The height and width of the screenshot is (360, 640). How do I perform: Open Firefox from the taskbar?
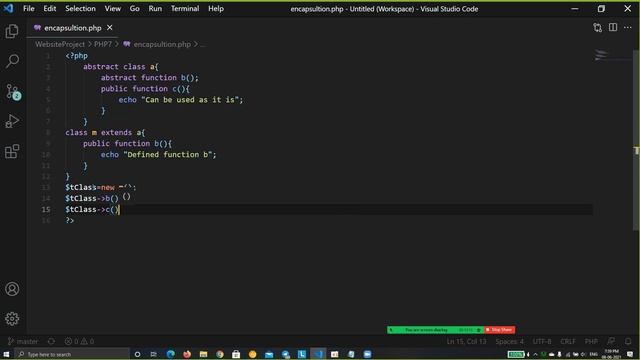187,354
